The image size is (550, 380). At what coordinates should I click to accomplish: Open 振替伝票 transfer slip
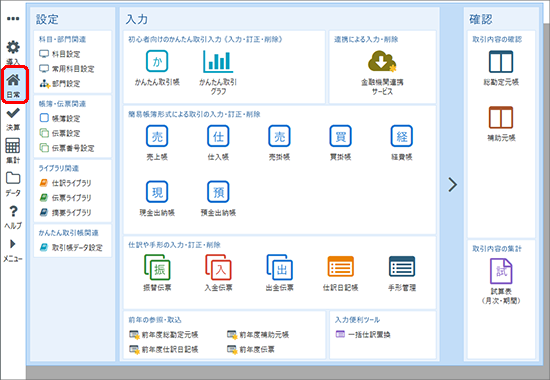[x=157, y=267]
